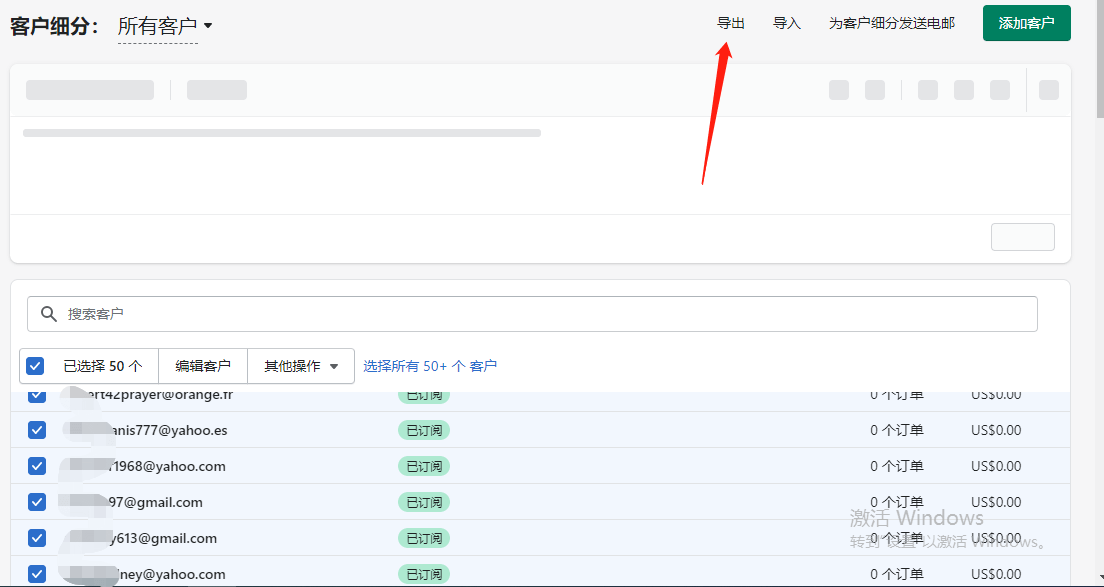Open 为客户细分发送电邮 option

click(892, 23)
